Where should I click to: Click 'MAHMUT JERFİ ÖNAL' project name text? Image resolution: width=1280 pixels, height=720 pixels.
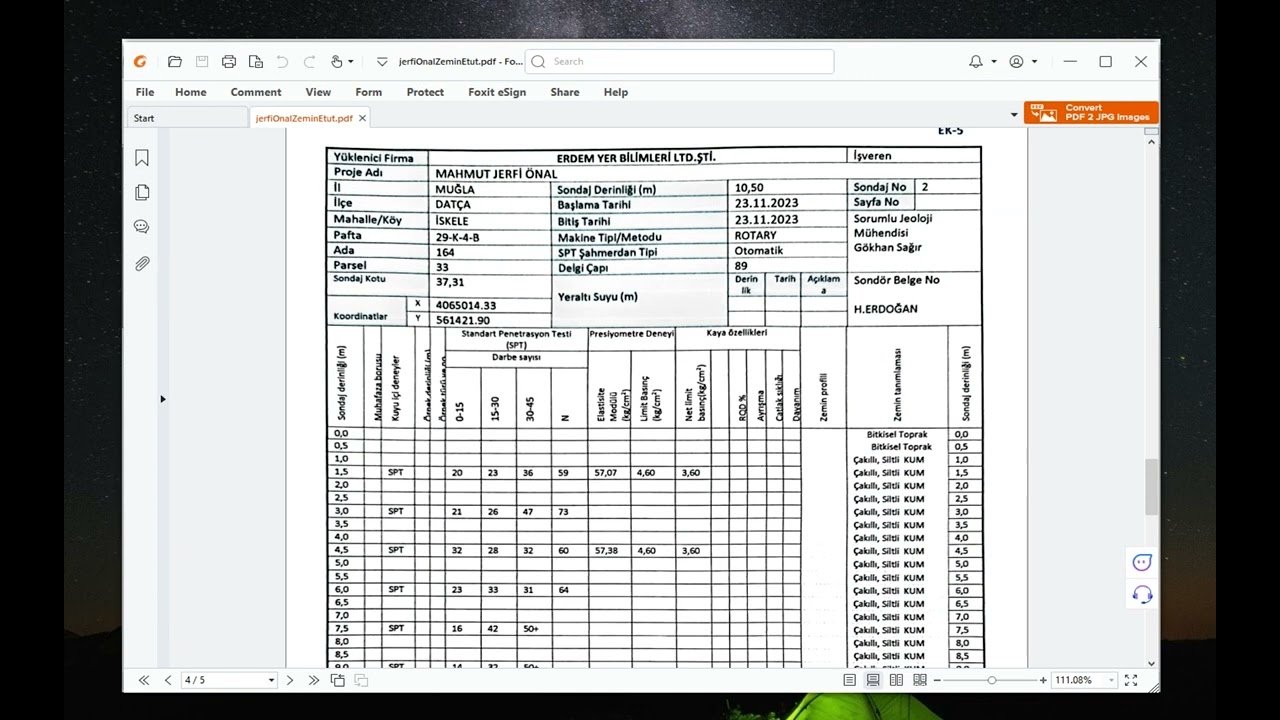[496, 173]
